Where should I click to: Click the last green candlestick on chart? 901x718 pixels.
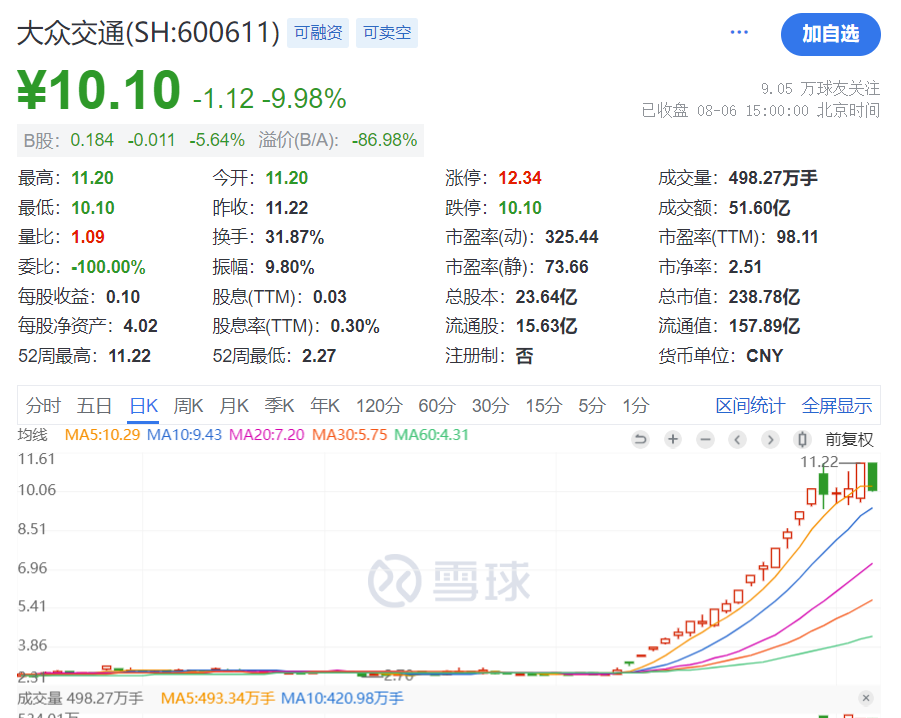click(x=873, y=476)
